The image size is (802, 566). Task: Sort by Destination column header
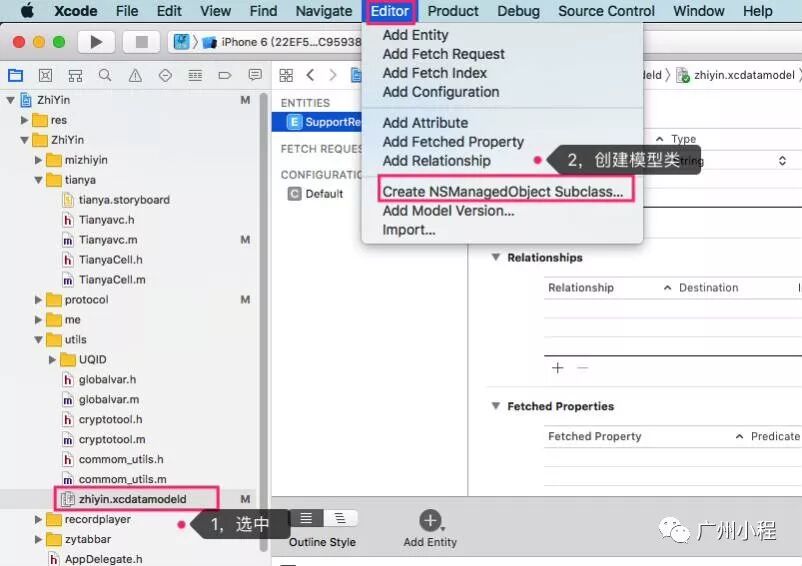point(708,288)
